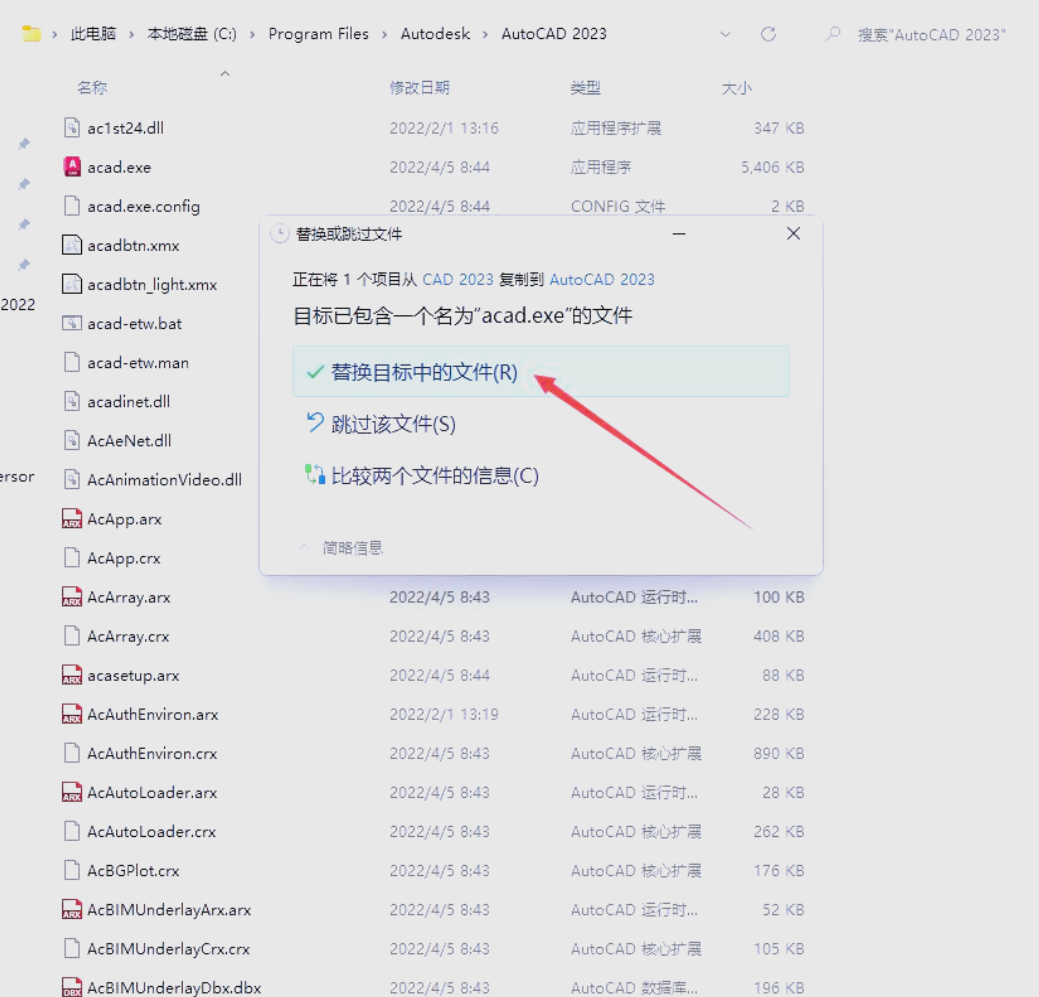Click the acad-etw.bat file icon
The image size is (1039, 997).
pos(72,323)
